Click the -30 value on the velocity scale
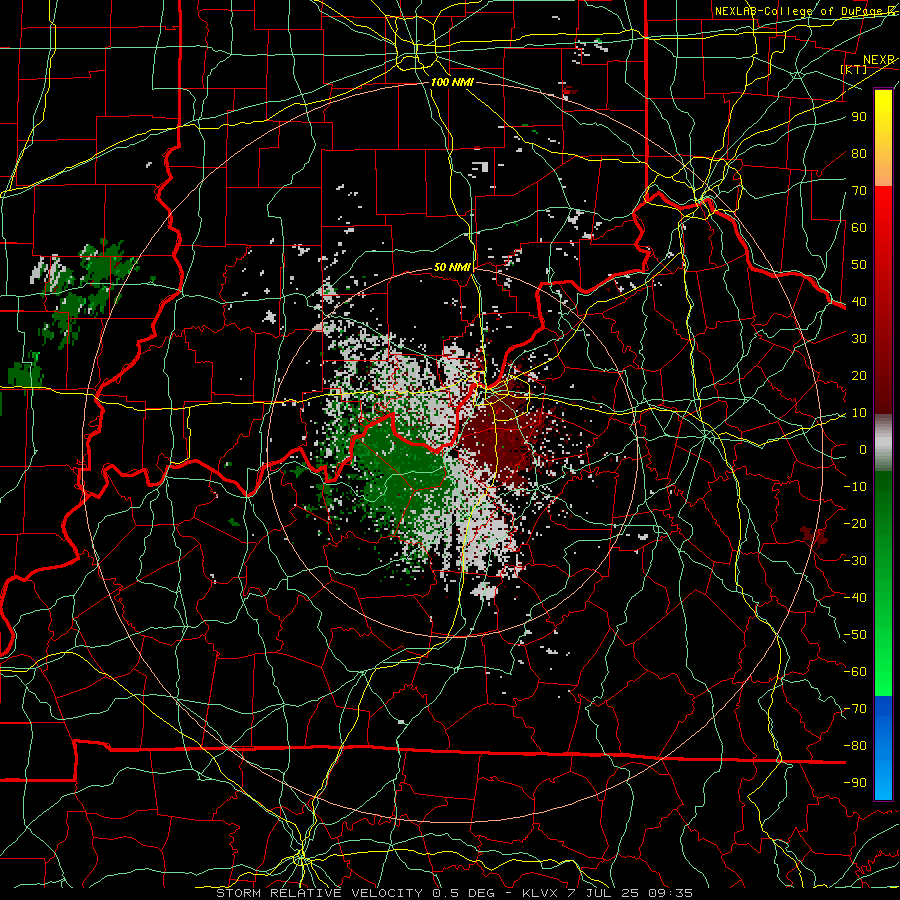The image size is (900, 900). click(x=855, y=561)
